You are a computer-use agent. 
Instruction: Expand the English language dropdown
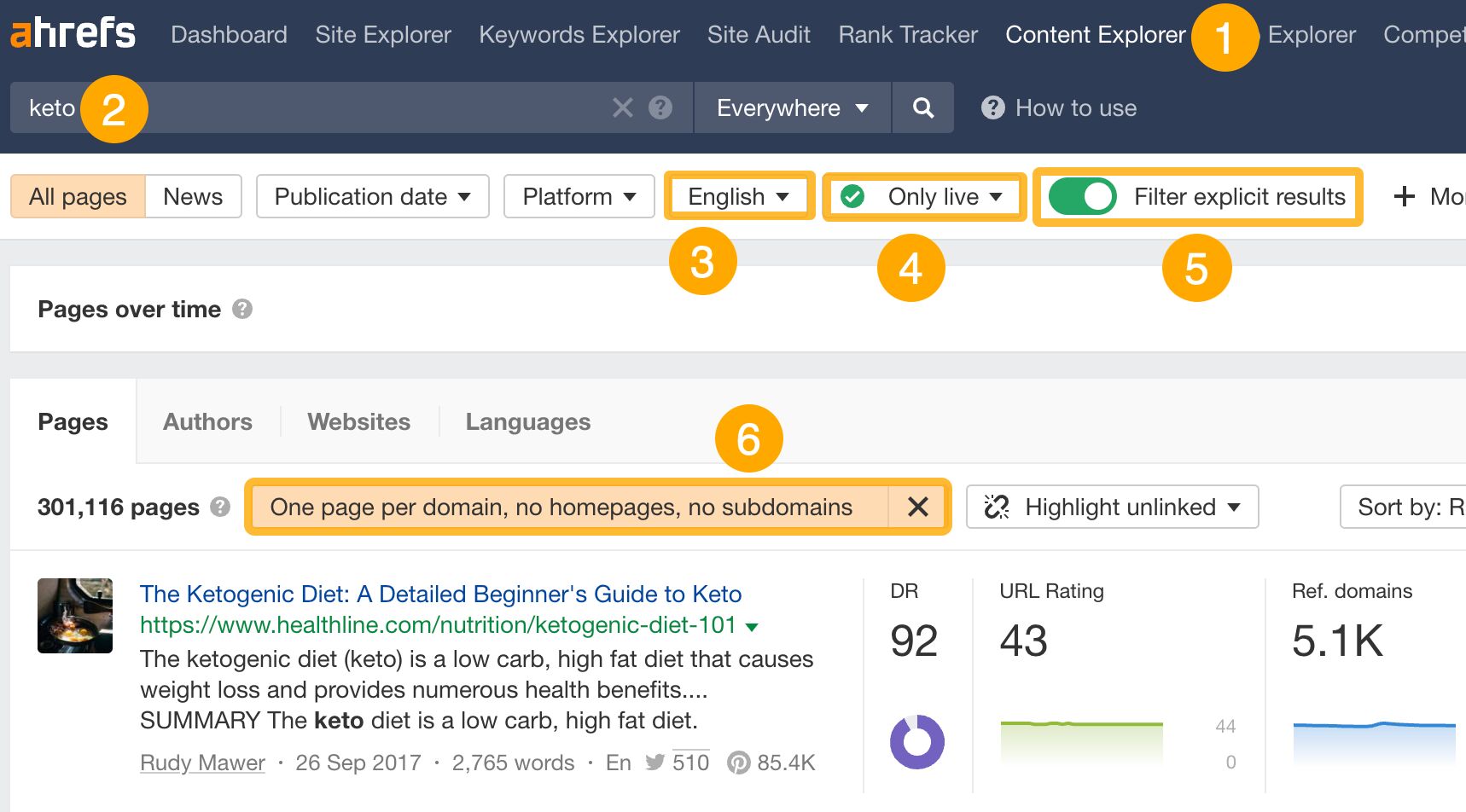[737, 196]
